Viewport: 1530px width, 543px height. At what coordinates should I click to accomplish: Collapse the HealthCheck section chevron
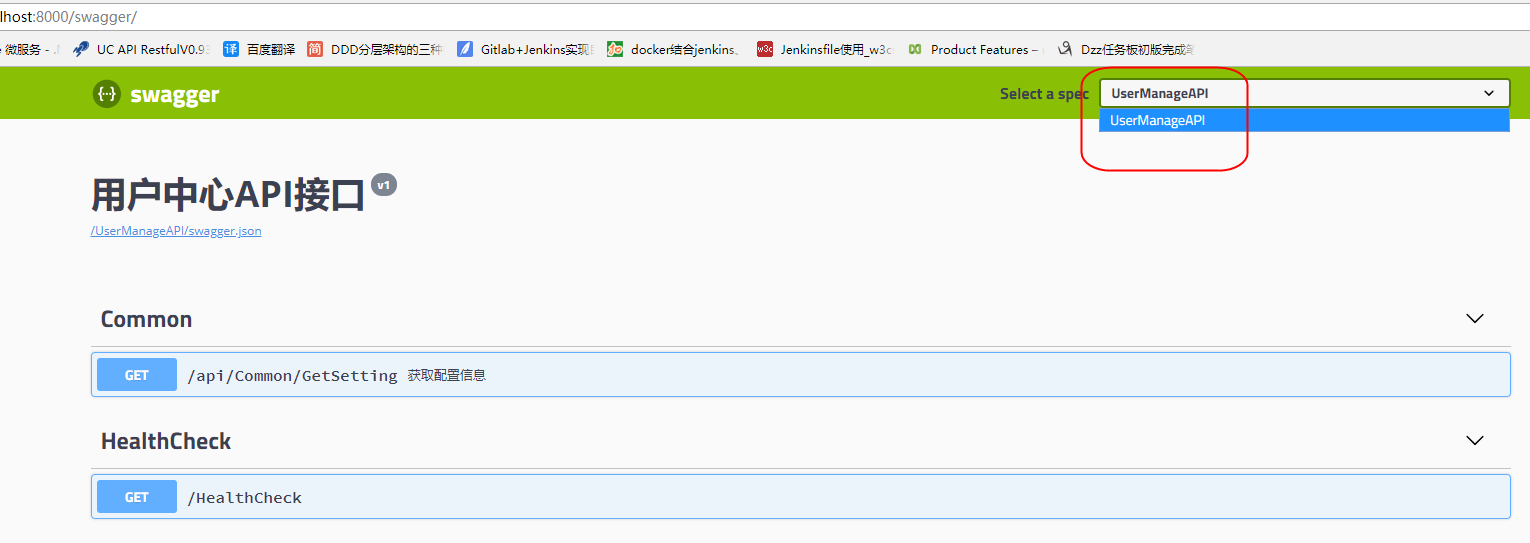pos(1474,441)
